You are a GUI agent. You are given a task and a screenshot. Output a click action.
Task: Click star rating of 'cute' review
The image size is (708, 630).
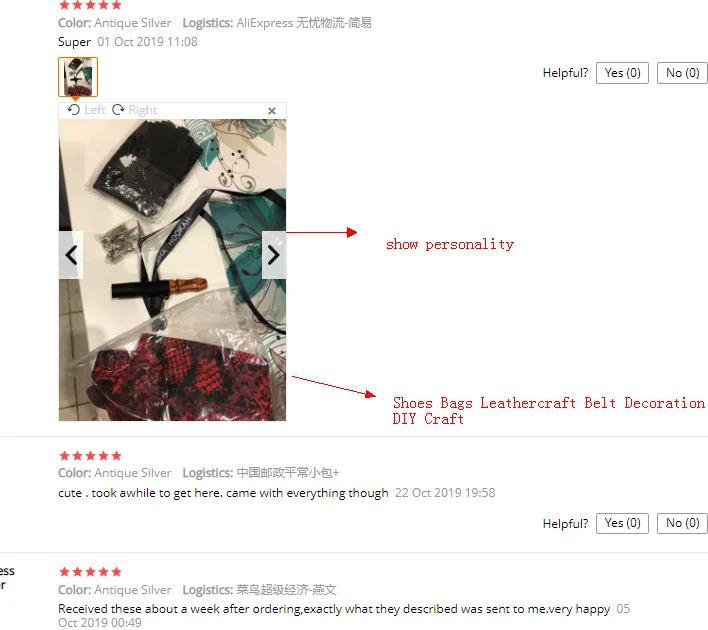coord(90,456)
